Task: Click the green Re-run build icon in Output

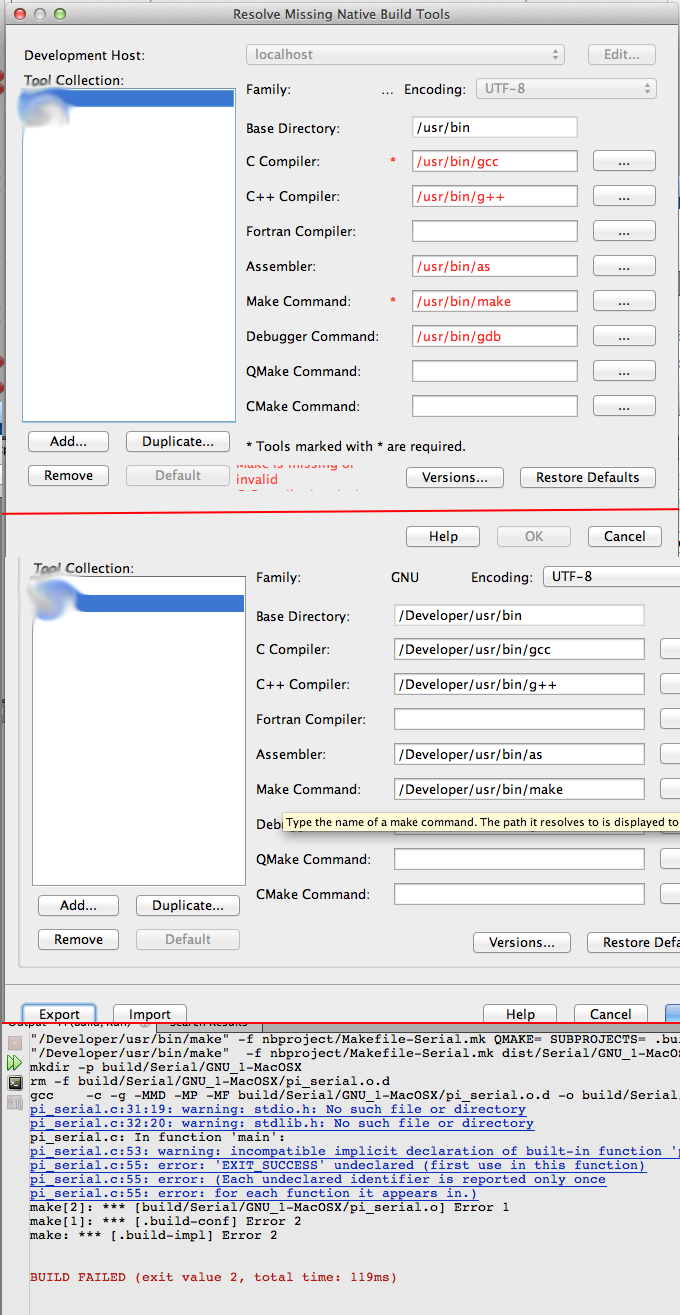Action: pyautogui.click(x=15, y=1062)
